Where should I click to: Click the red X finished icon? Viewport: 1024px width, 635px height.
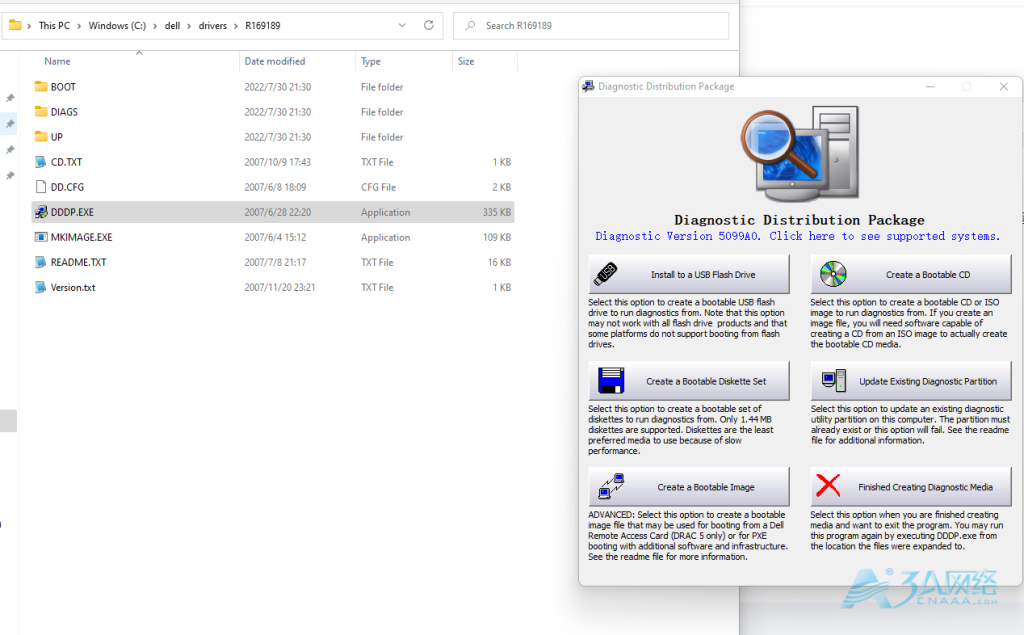coord(828,486)
